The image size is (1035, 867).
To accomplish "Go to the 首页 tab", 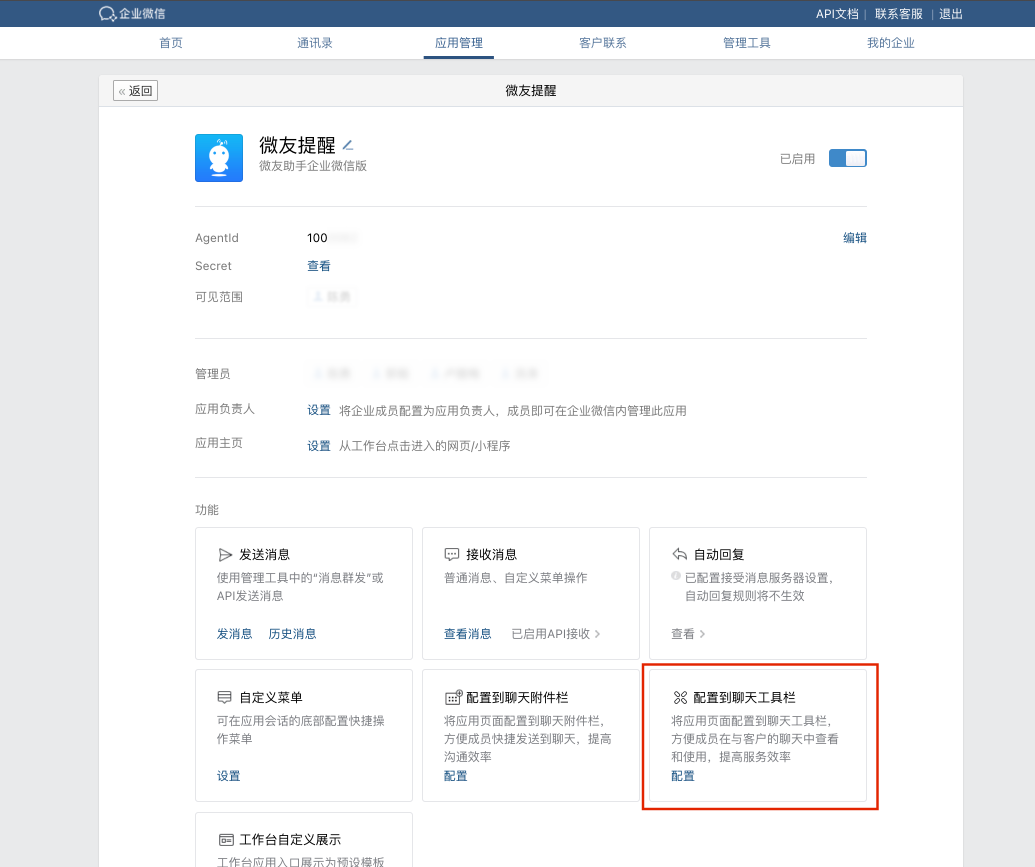I will tap(171, 43).
